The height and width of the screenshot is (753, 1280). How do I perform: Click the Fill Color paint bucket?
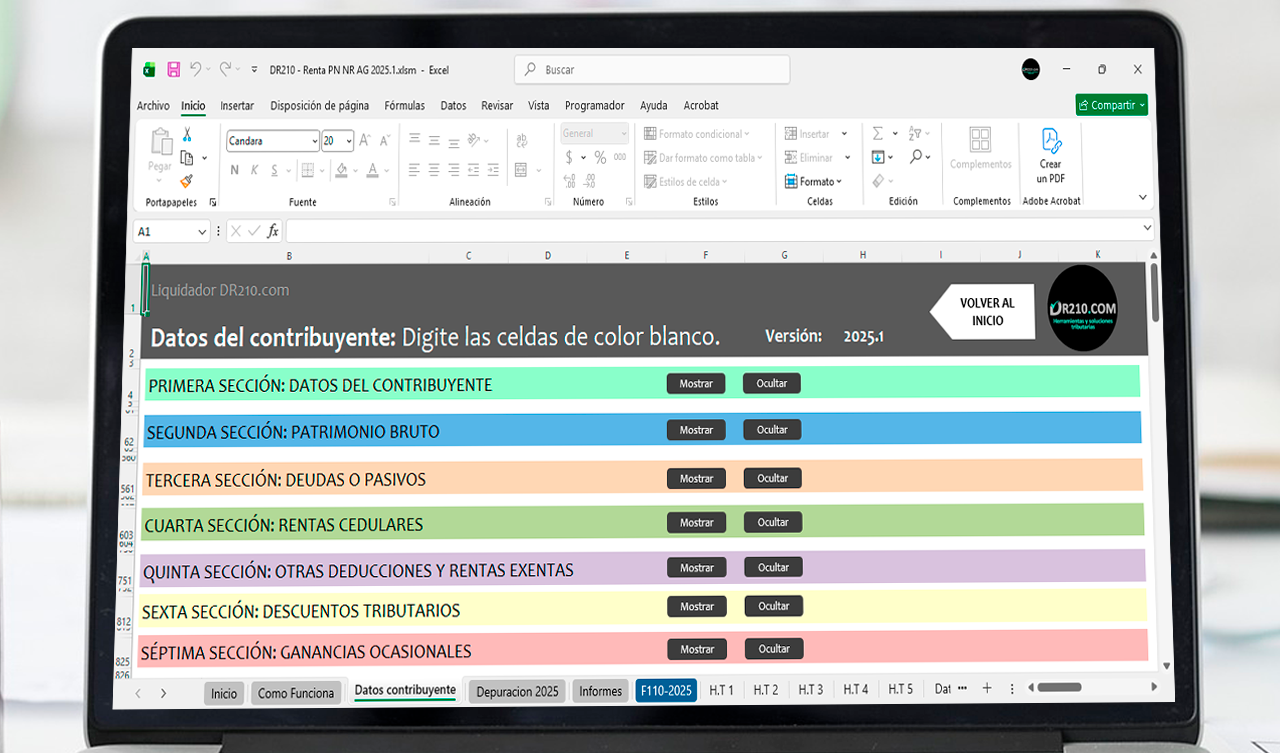click(x=341, y=170)
